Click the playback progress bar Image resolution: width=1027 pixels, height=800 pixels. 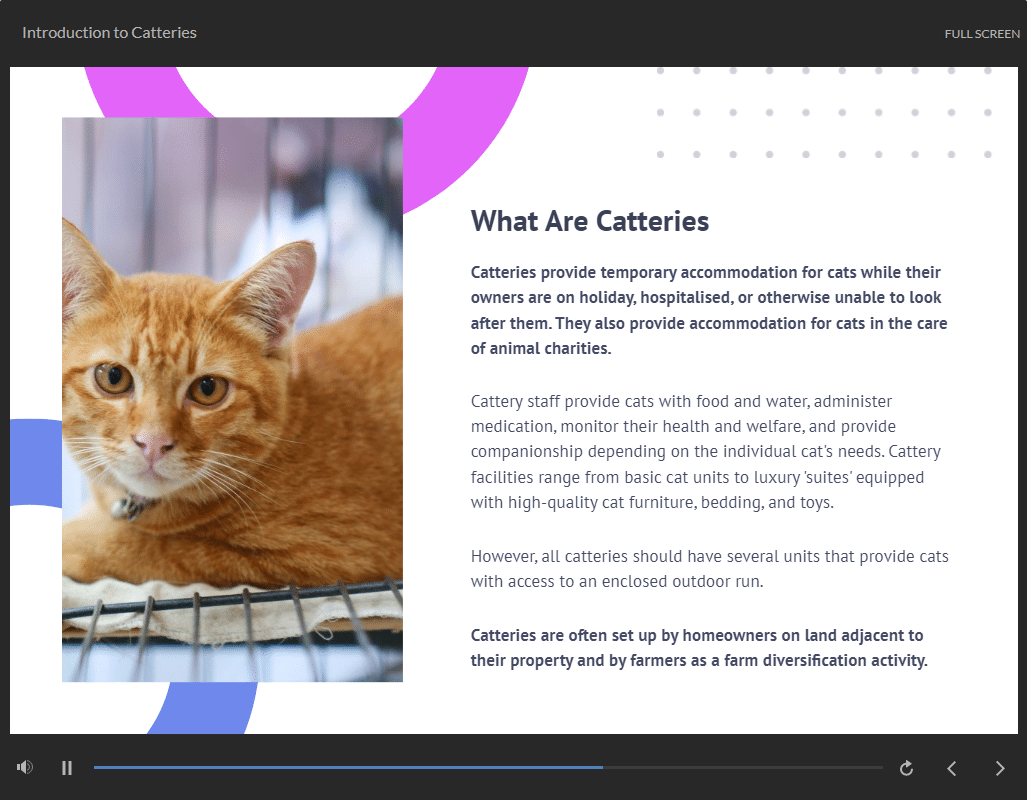tap(488, 767)
